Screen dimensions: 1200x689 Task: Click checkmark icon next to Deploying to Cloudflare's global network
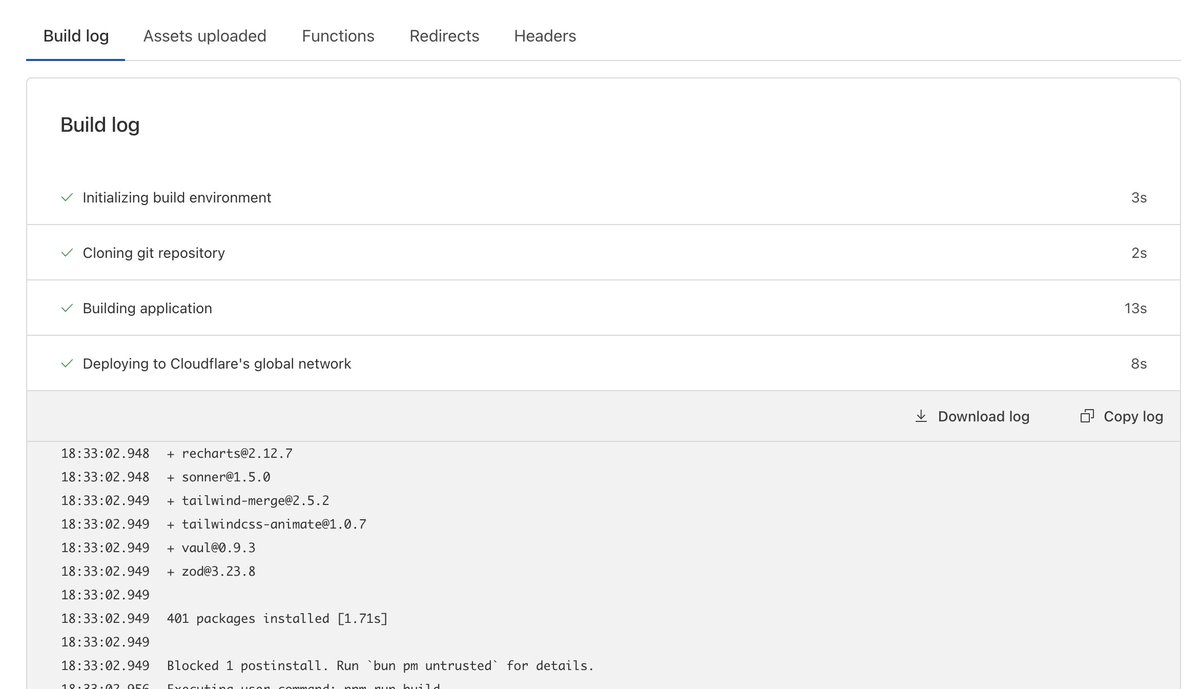pyautogui.click(x=67, y=364)
